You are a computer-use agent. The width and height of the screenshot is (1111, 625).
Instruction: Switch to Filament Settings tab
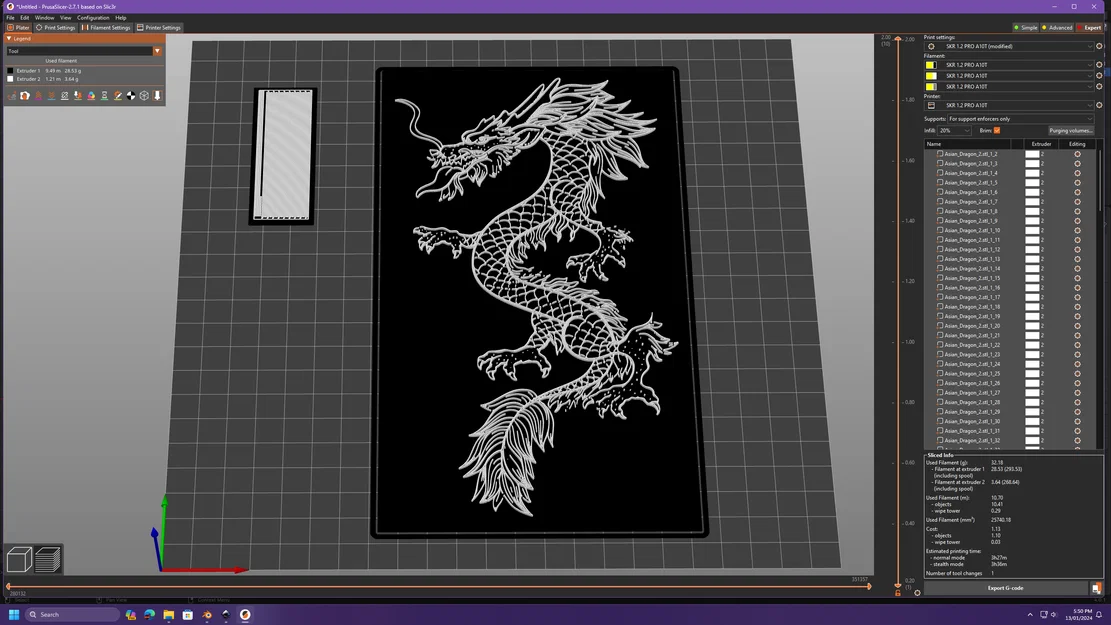coord(106,28)
